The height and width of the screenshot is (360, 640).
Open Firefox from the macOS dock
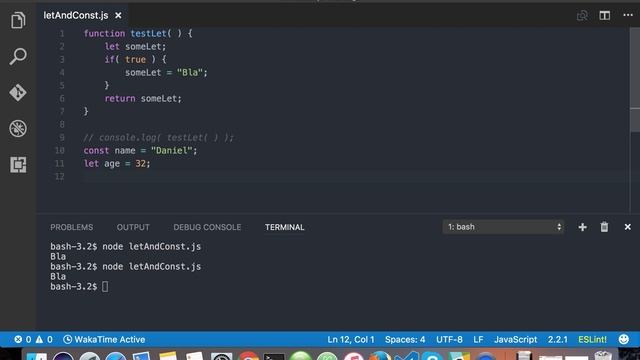pyautogui.click(x=380, y=356)
